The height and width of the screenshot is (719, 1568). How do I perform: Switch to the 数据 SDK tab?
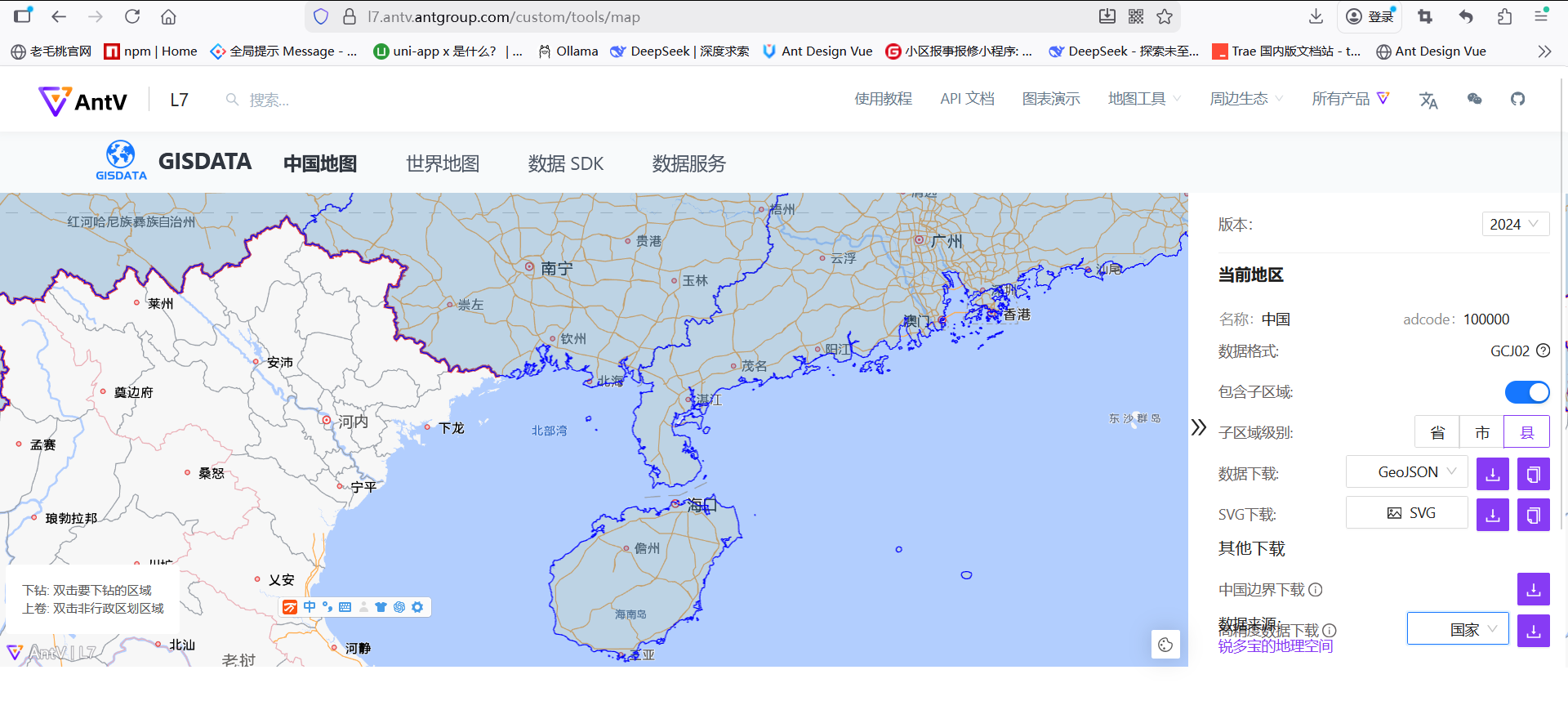point(566,163)
